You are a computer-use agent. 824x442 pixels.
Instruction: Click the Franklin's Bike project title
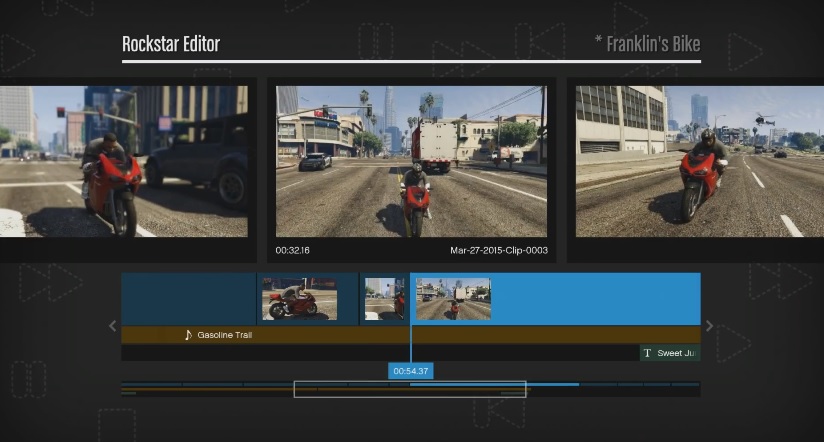point(653,44)
